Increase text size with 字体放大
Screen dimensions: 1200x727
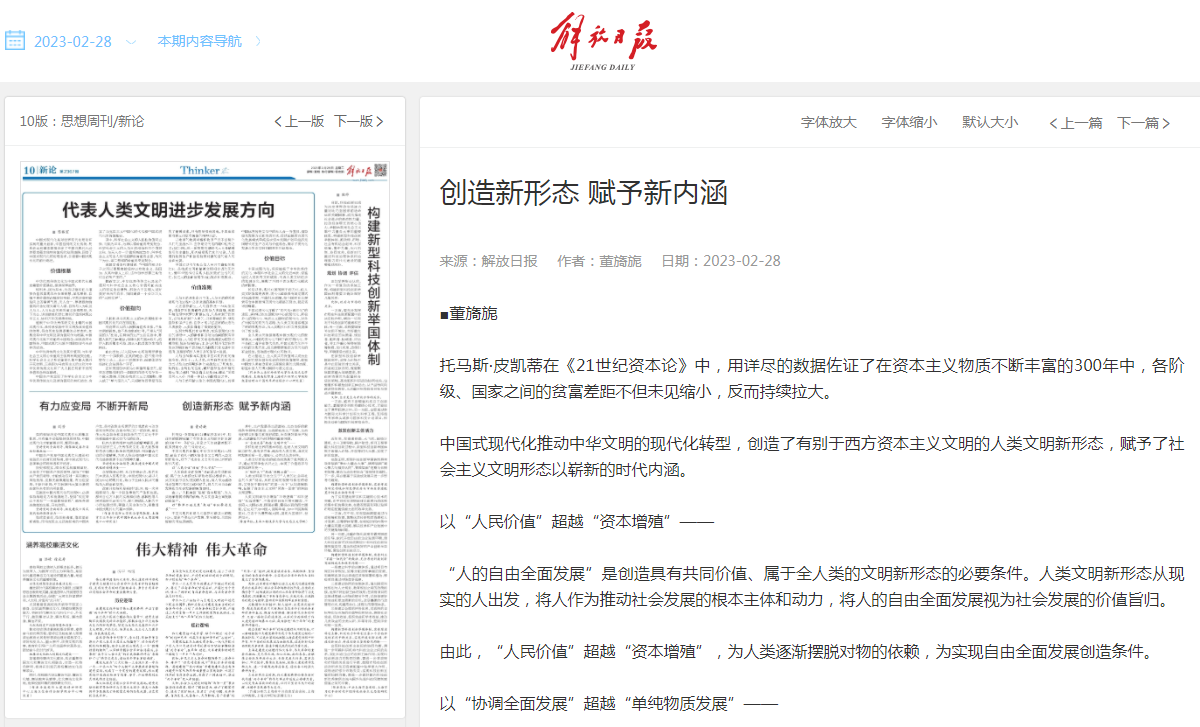828,122
